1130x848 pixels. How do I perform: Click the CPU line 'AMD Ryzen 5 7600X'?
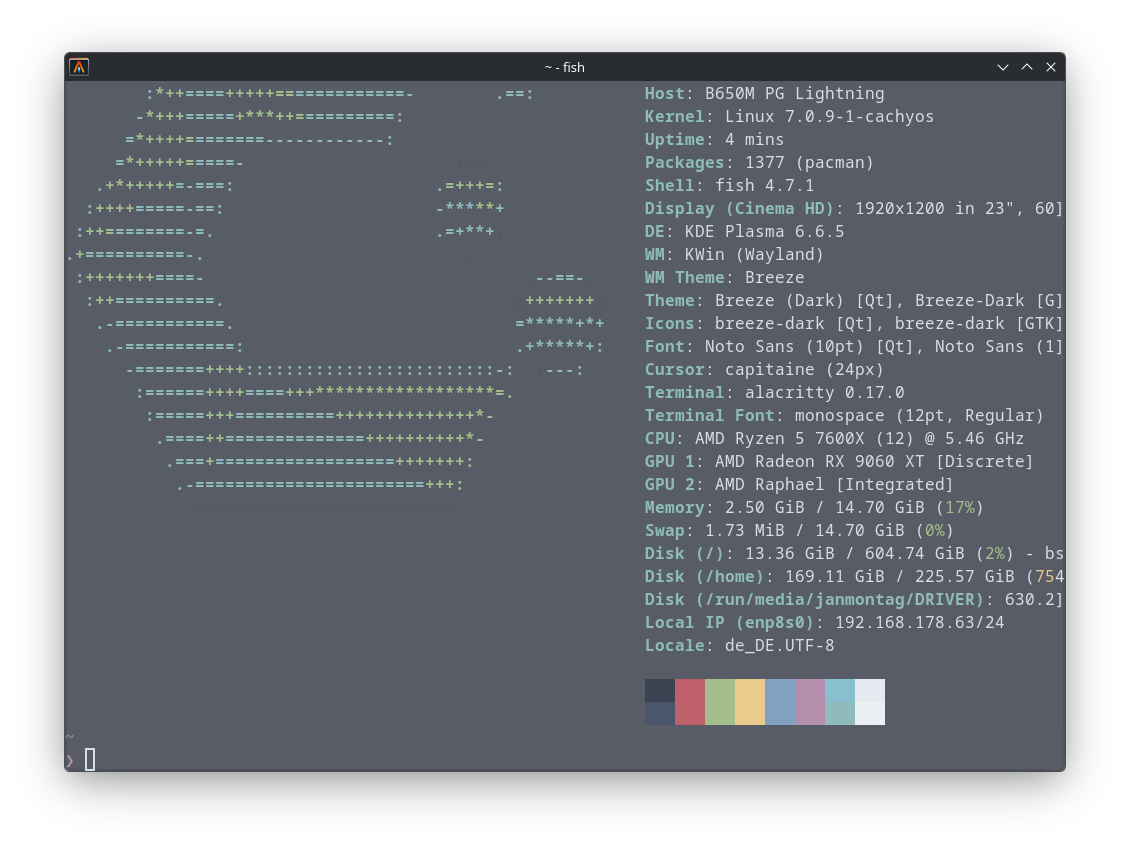[x=834, y=439]
